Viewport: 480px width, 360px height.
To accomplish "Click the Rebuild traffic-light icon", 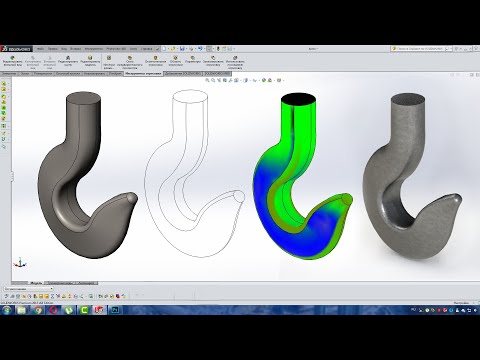I will 218,49.
